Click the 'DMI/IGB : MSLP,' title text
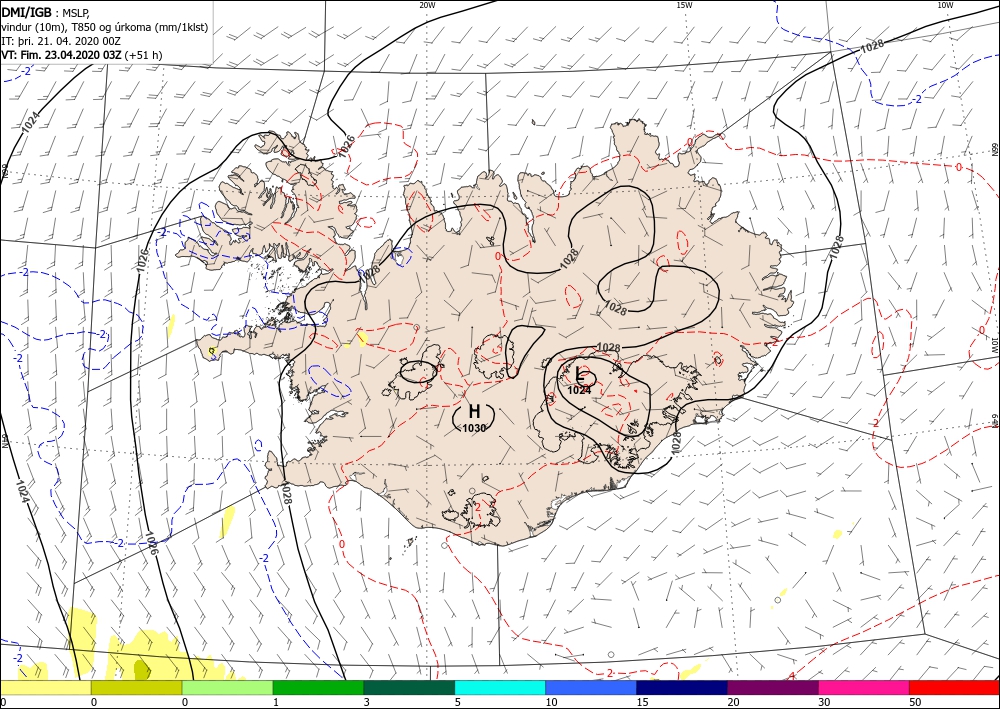1000x709 pixels. click(46, 12)
